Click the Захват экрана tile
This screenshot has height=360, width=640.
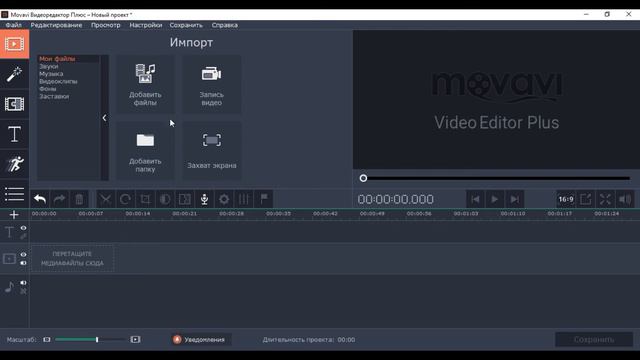pos(211,151)
